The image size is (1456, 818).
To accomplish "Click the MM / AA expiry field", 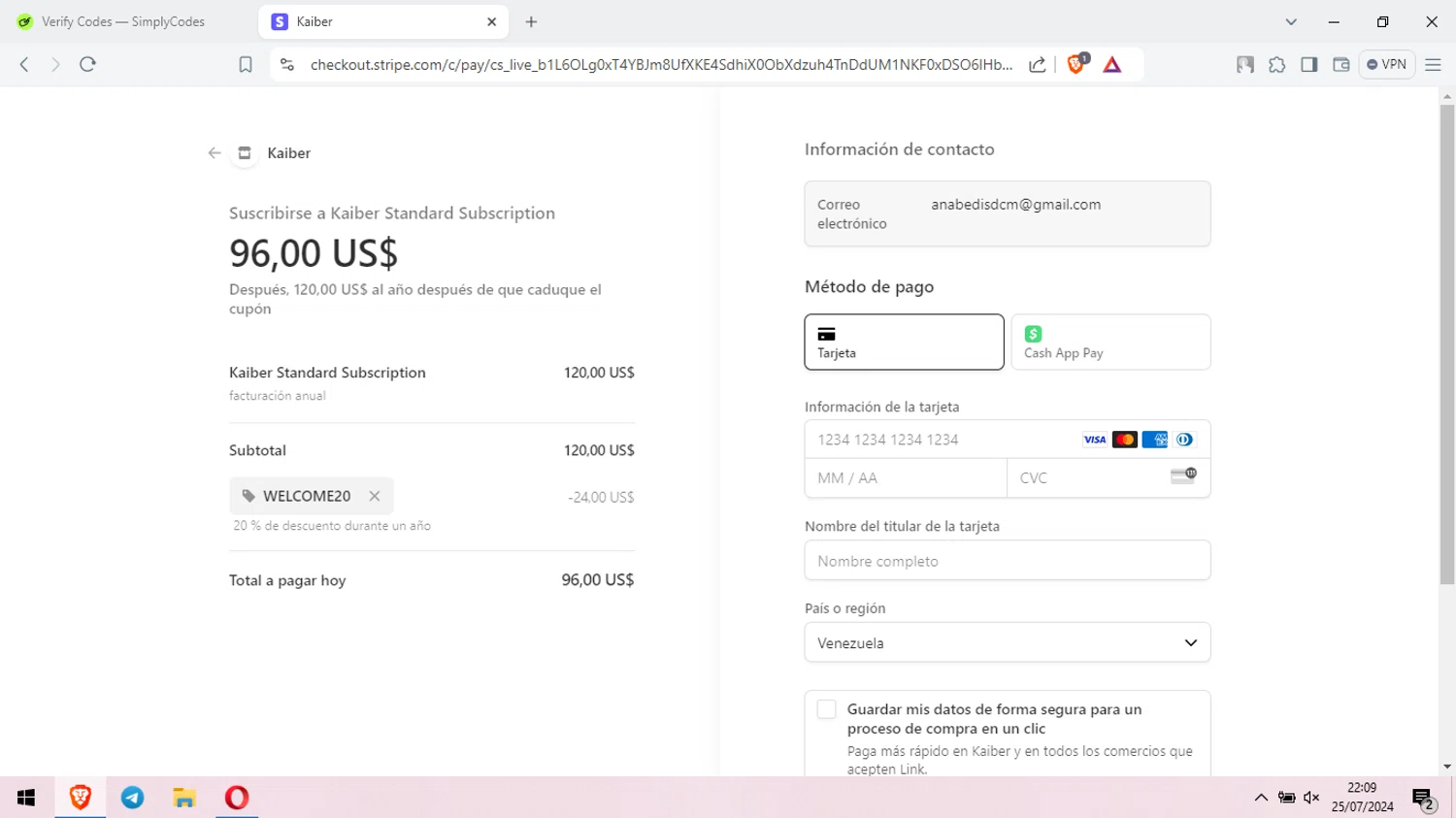I will pyautogui.click(x=906, y=478).
